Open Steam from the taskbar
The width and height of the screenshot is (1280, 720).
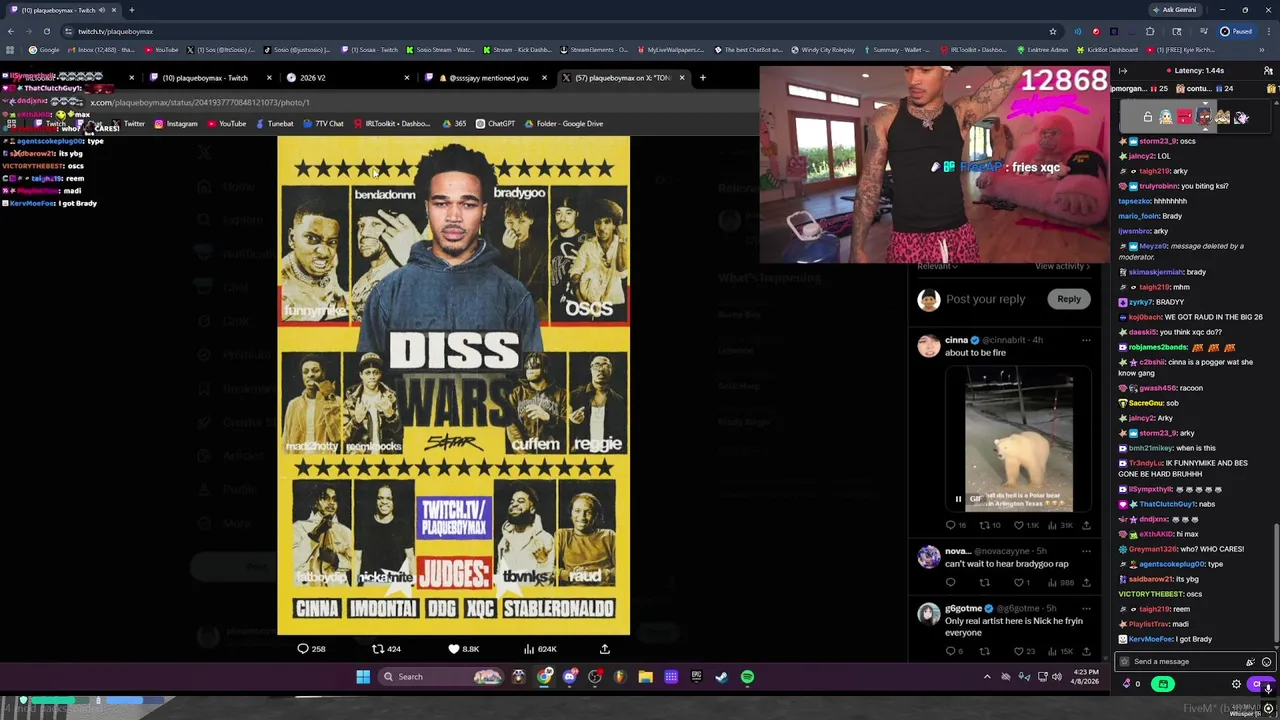722,677
